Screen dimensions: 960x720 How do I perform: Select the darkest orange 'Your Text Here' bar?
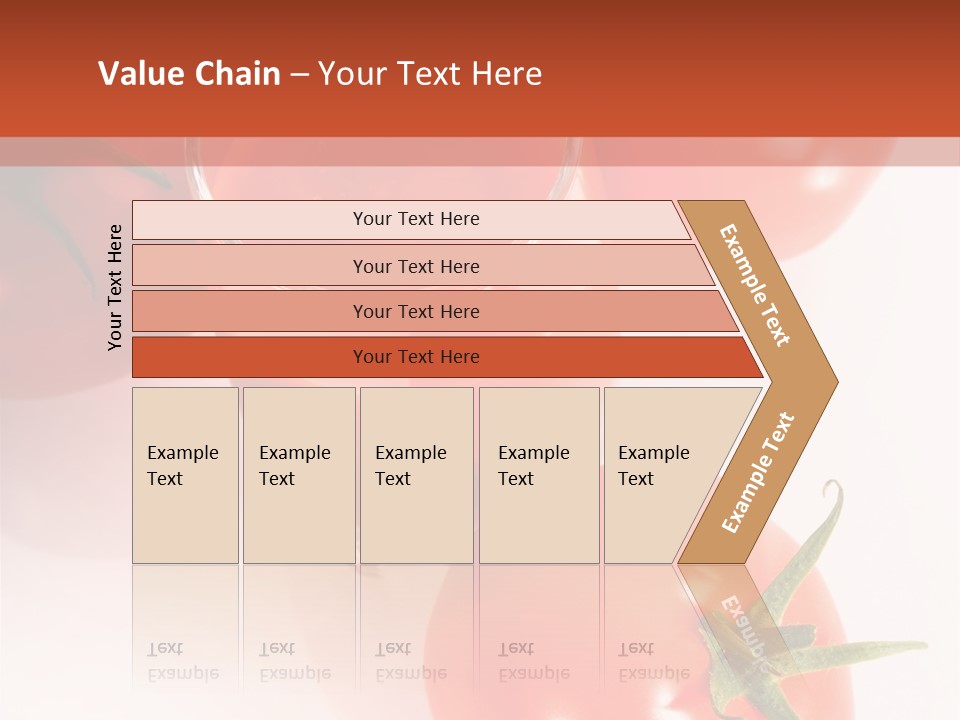point(448,357)
